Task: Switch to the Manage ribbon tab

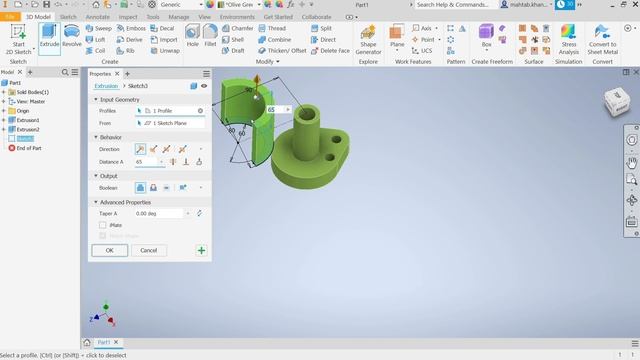Action: pyautogui.click(x=179, y=17)
